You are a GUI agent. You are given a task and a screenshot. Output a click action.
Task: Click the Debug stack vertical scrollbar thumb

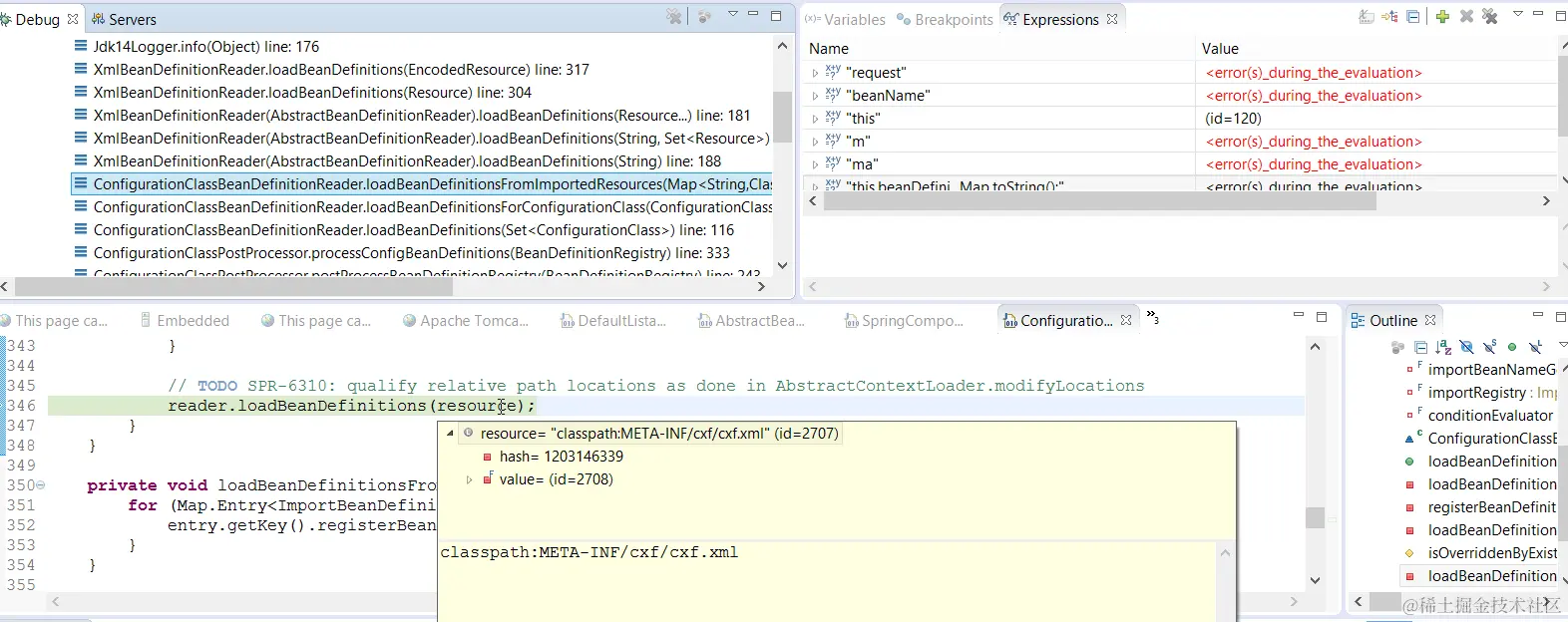coord(782,116)
